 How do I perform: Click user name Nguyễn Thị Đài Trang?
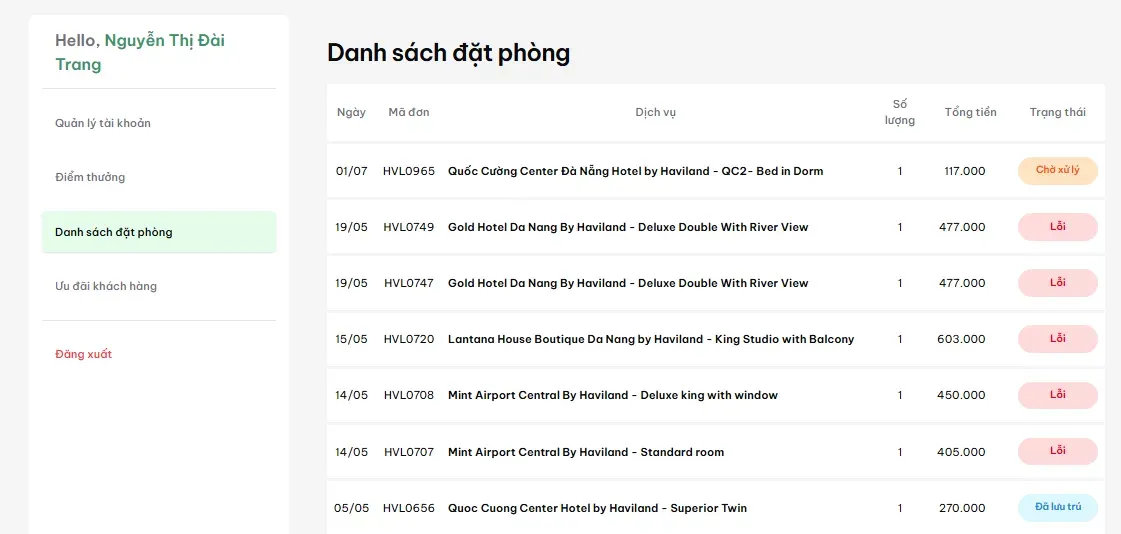coord(140,53)
